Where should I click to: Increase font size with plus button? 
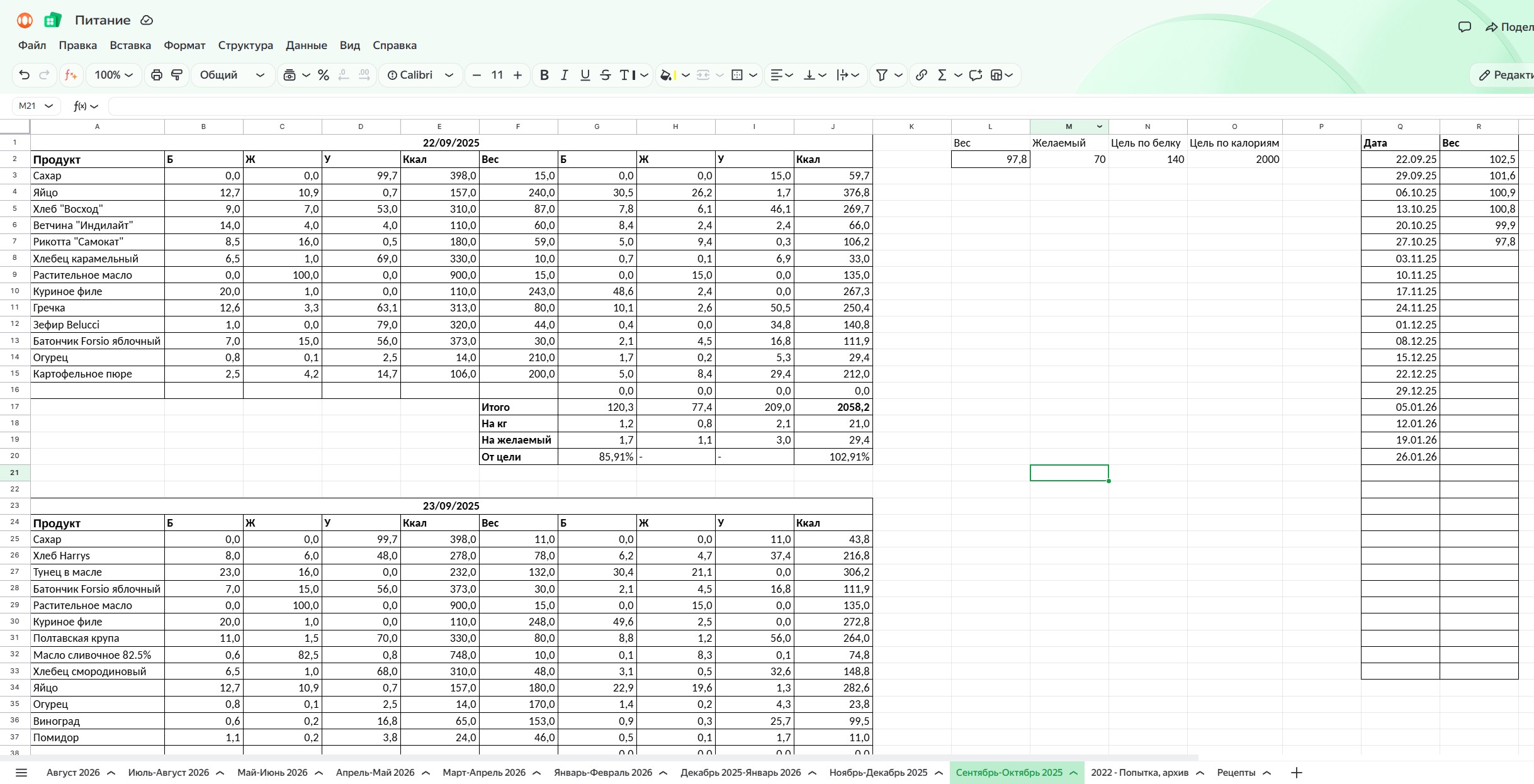tap(517, 75)
